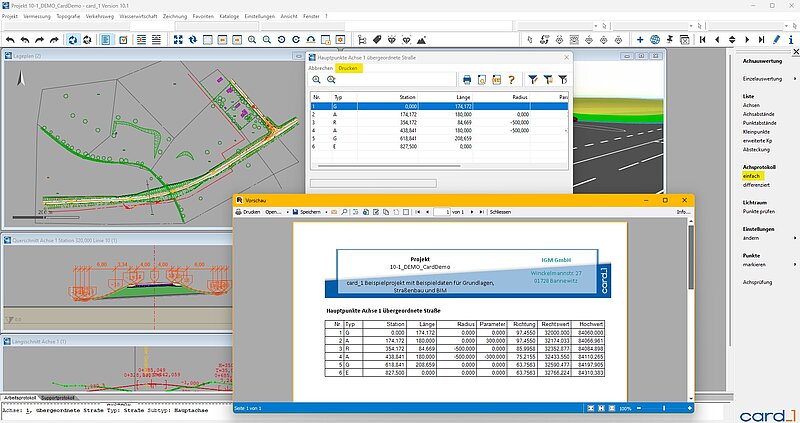The height and width of the screenshot is (423, 800).
Task: Select highlighted 'einfach' under Achsprotokoll
Action: coord(752,176)
